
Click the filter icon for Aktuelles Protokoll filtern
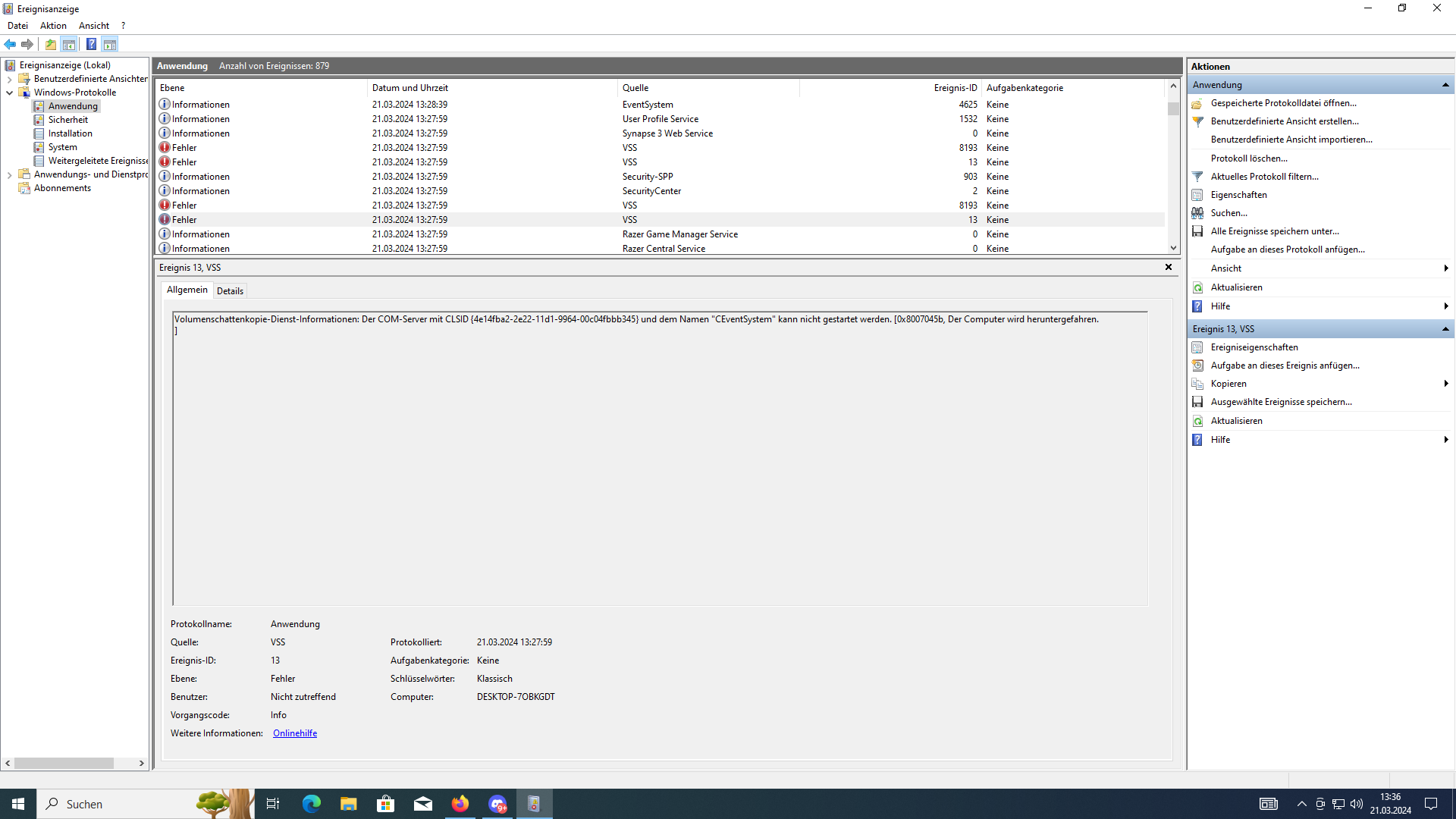[x=1197, y=177]
